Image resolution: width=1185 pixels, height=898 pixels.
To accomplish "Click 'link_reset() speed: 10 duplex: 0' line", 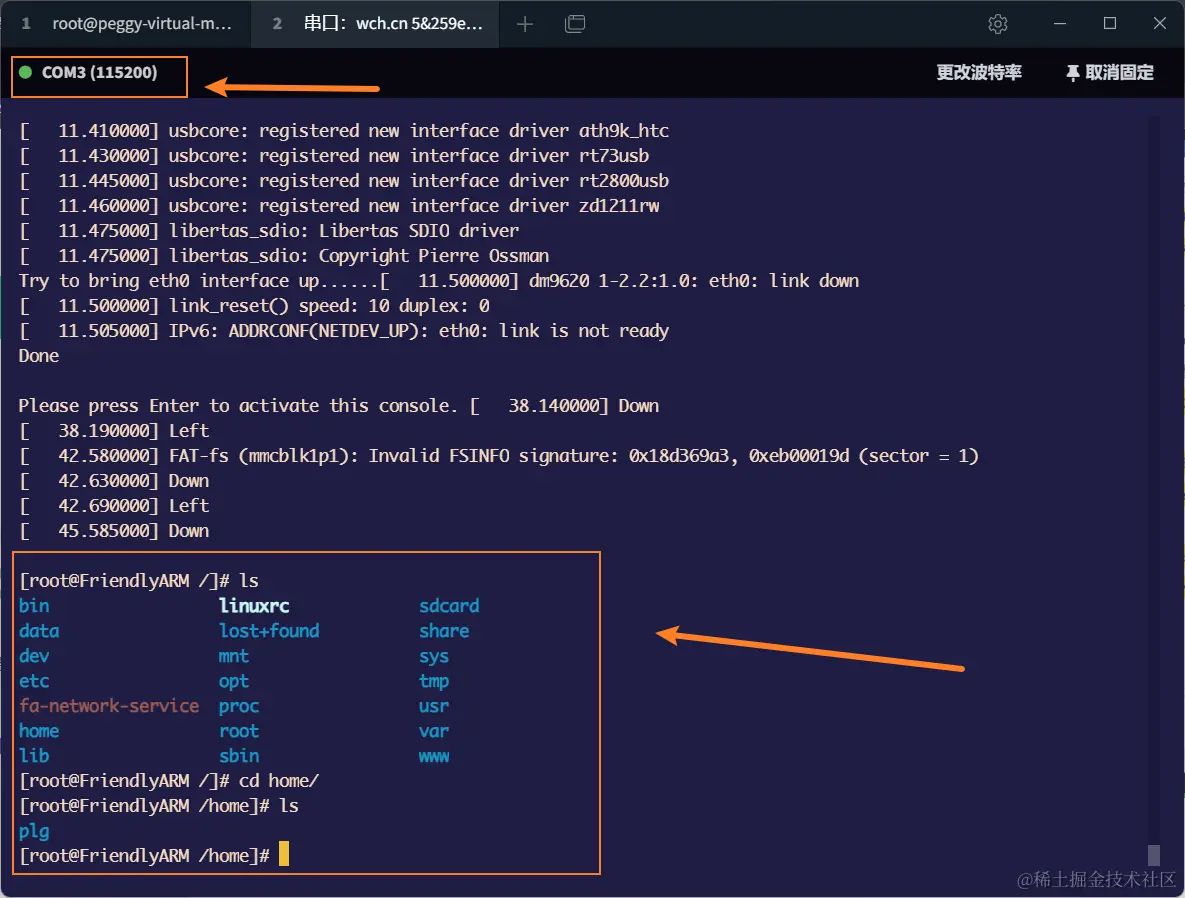I will [x=329, y=305].
